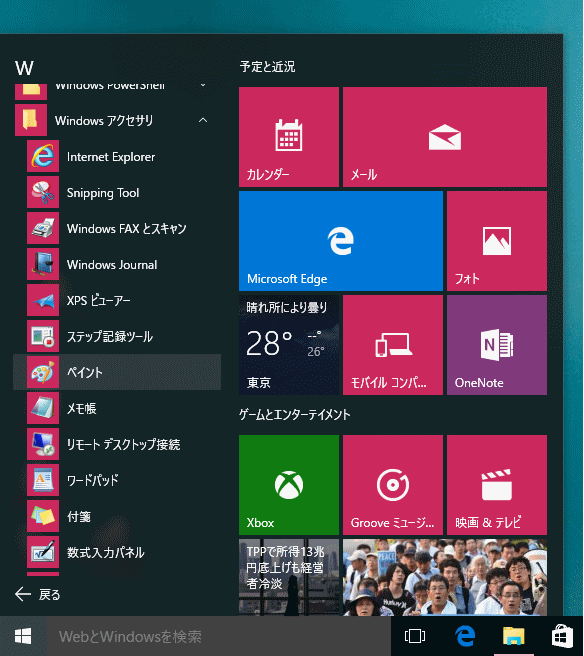Open the モバイル コンパ... tile
584x656 pixels.
click(393, 345)
